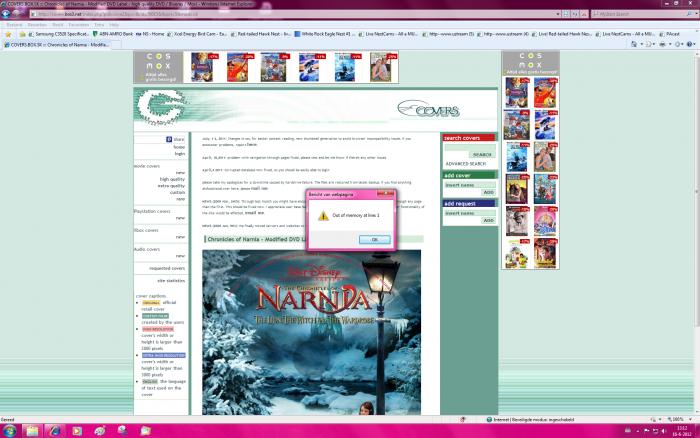Open the Bestand menu
Screen dimensions: 700x438
point(14,25)
